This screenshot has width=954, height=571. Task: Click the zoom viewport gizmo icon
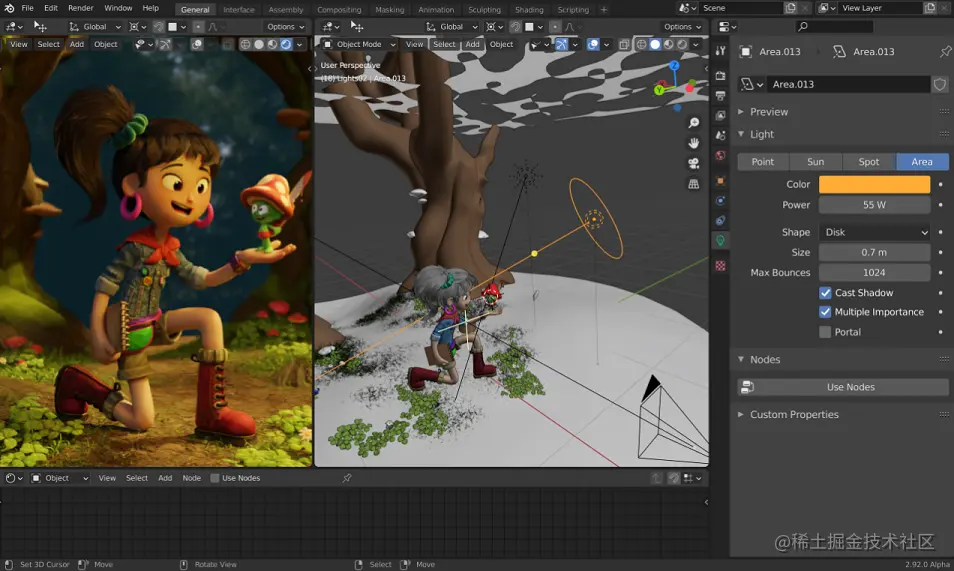click(x=694, y=123)
